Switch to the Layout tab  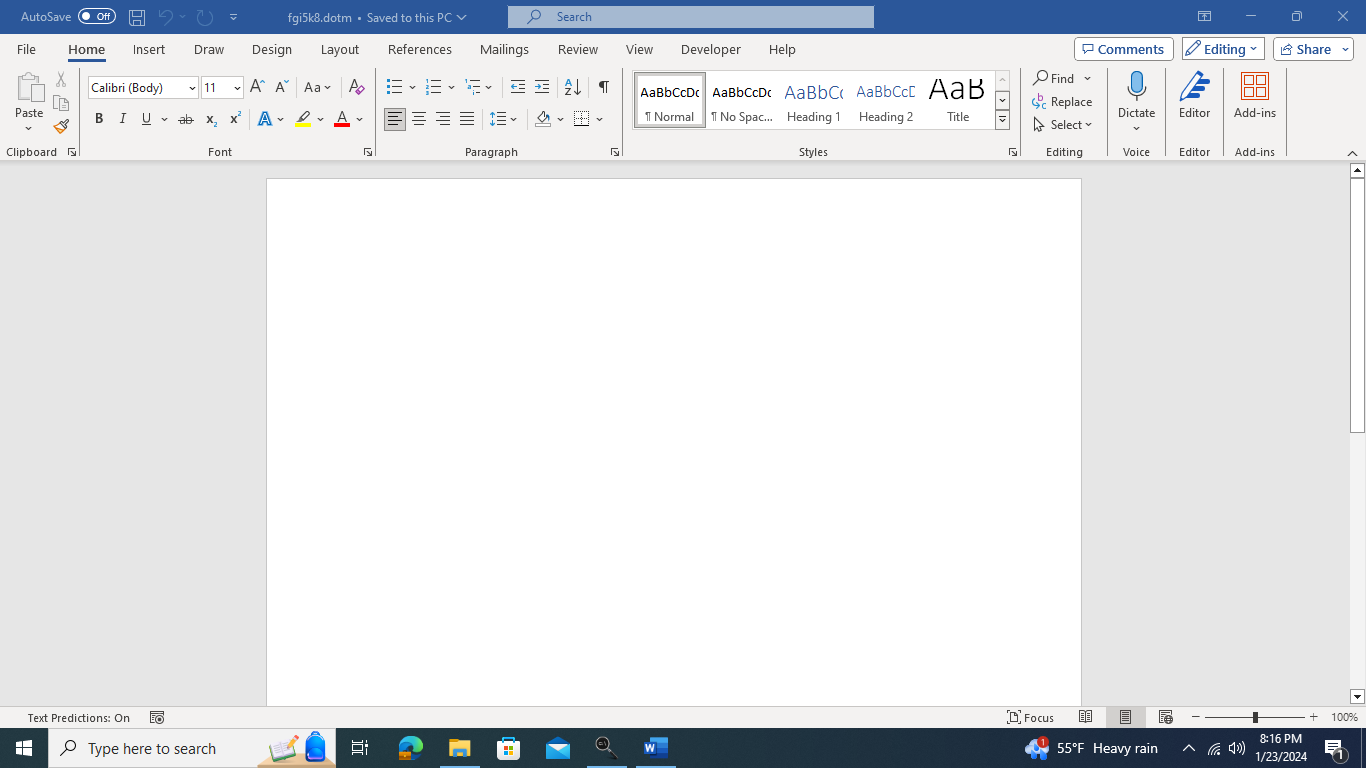[x=339, y=49]
